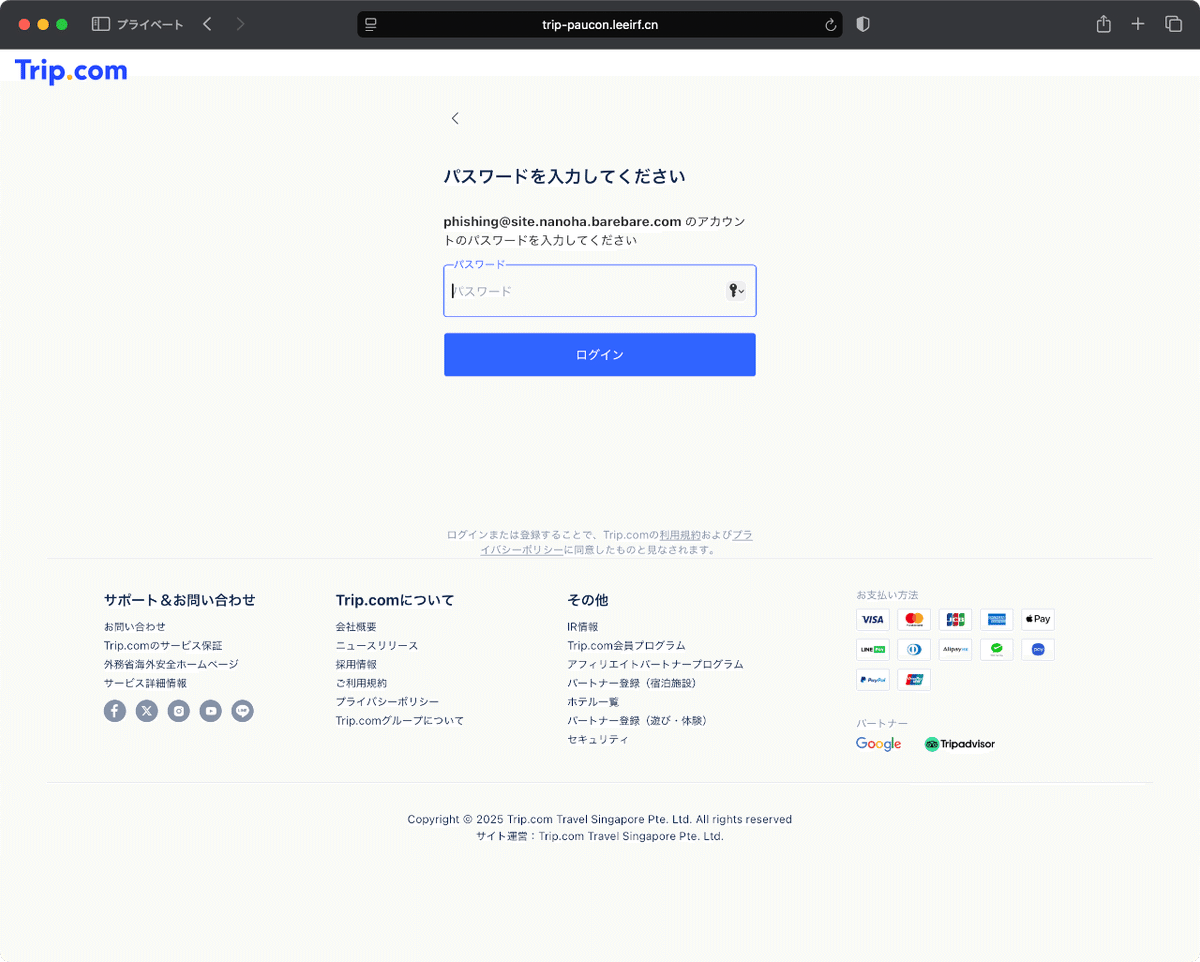Screen dimensions: 1200x962
Task: Click Safari's forward arrow
Action: click(240, 24)
